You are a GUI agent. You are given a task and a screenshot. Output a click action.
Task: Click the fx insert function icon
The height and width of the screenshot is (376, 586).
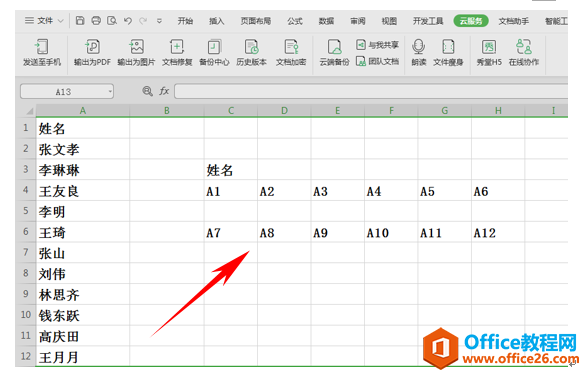[x=164, y=91]
